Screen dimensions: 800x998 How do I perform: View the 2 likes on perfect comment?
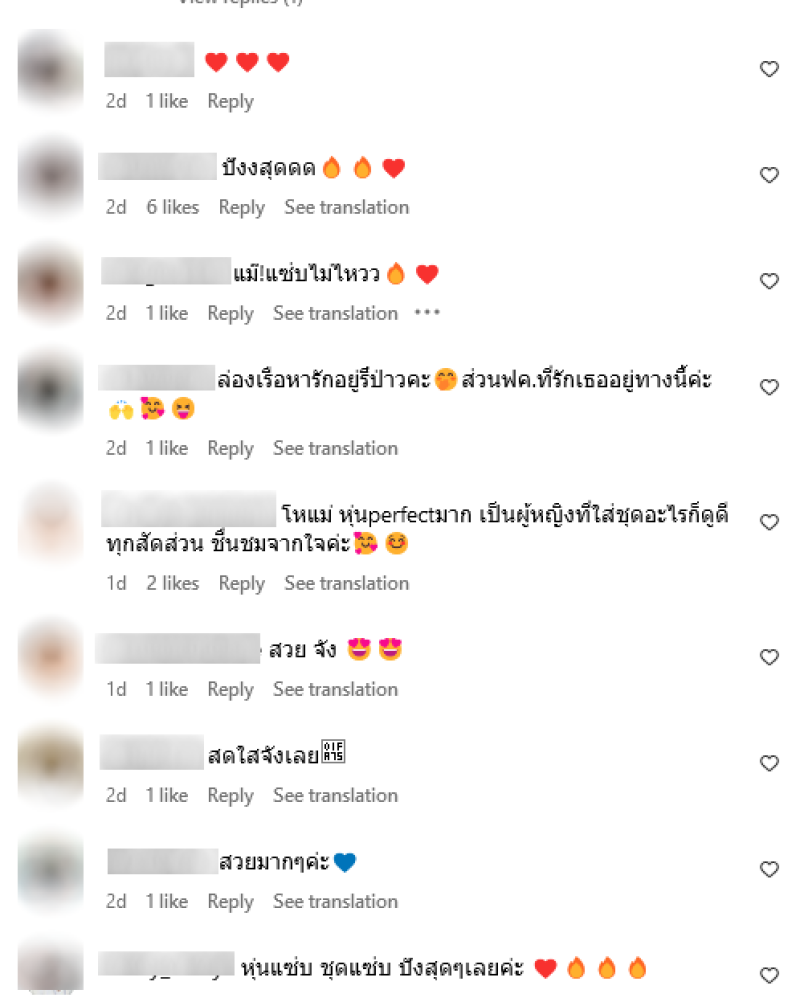click(172, 583)
